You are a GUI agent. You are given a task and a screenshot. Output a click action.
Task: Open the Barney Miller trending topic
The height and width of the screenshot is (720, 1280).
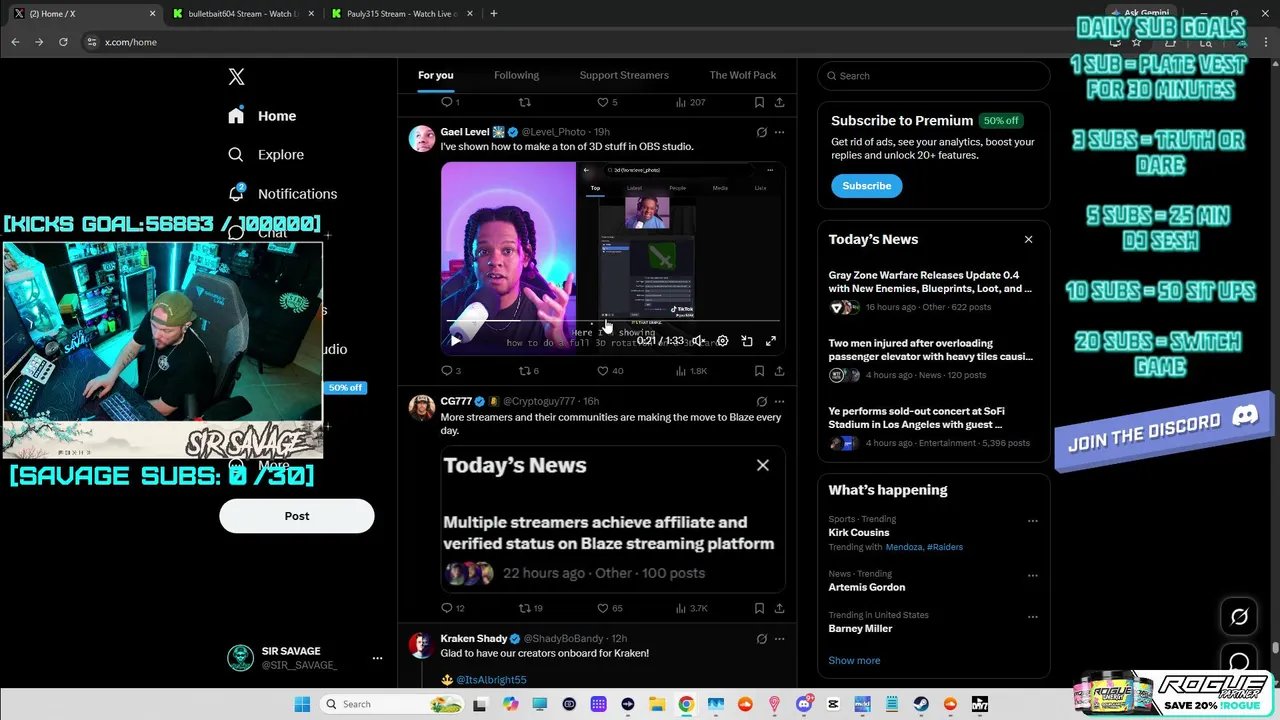(x=860, y=629)
